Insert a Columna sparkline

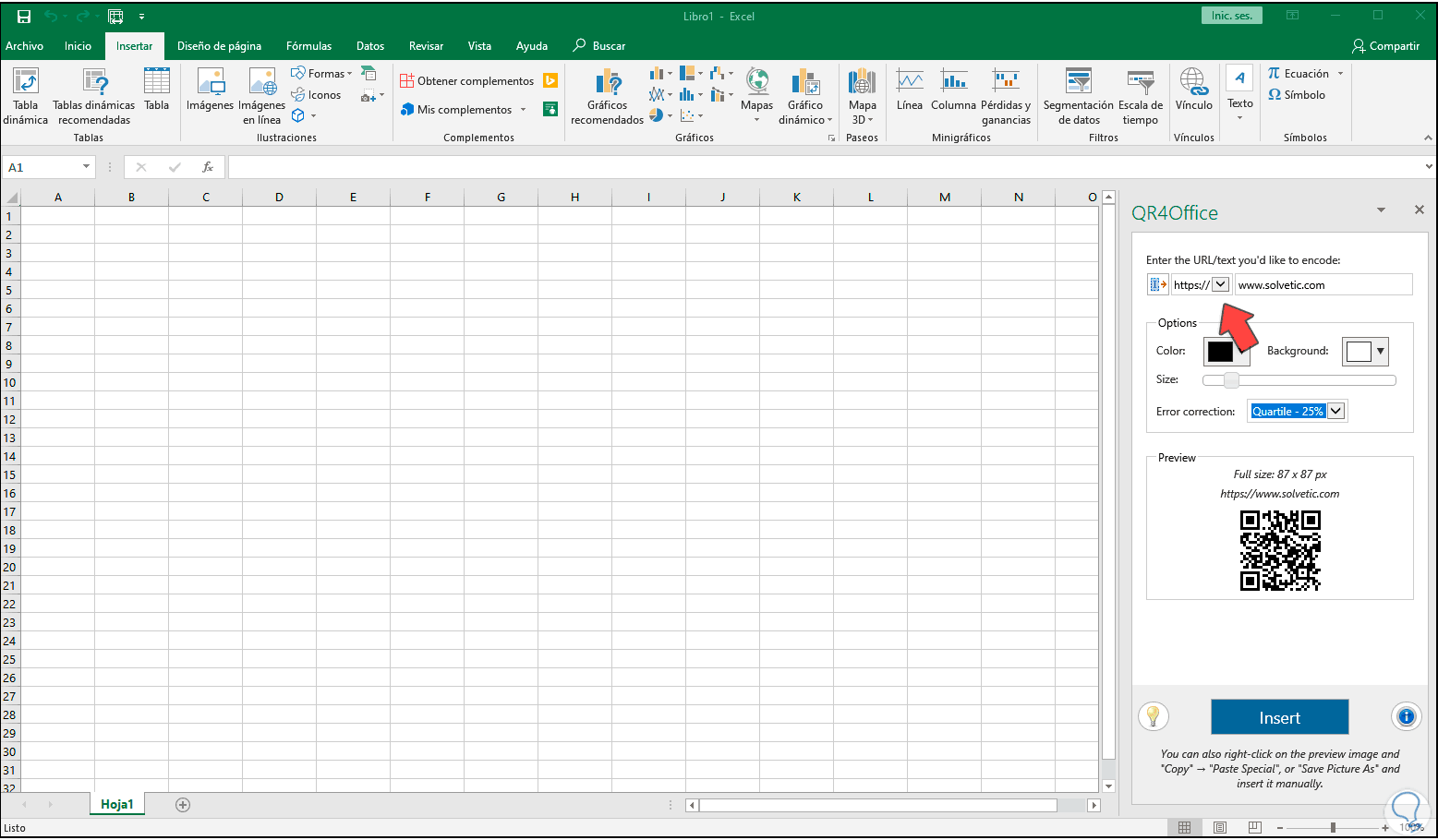pos(953,90)
